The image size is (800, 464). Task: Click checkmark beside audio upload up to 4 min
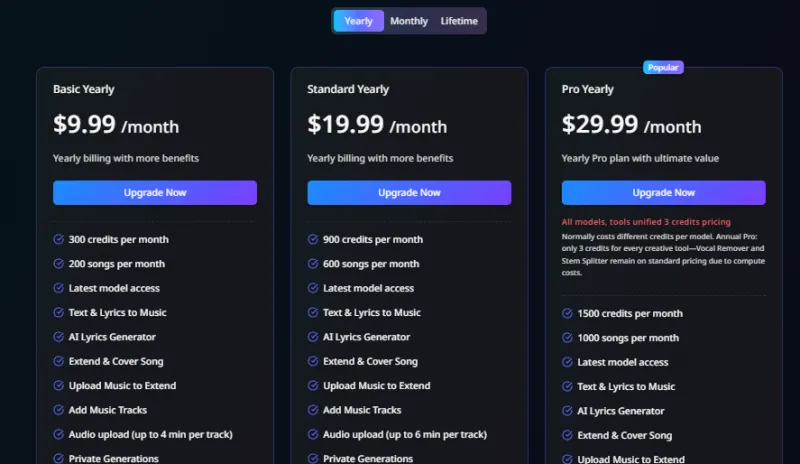coord(59,435)
